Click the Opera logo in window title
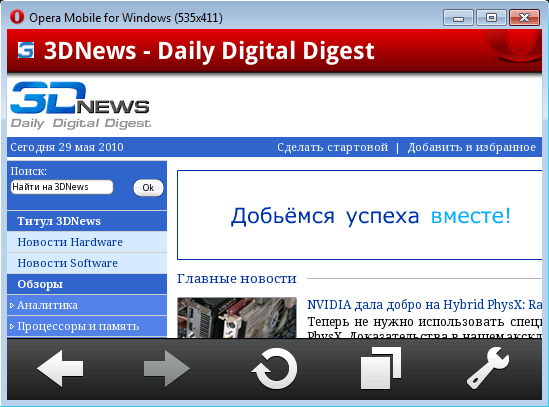Viewport: 549px width, 407px height. (x=17, y=17)
